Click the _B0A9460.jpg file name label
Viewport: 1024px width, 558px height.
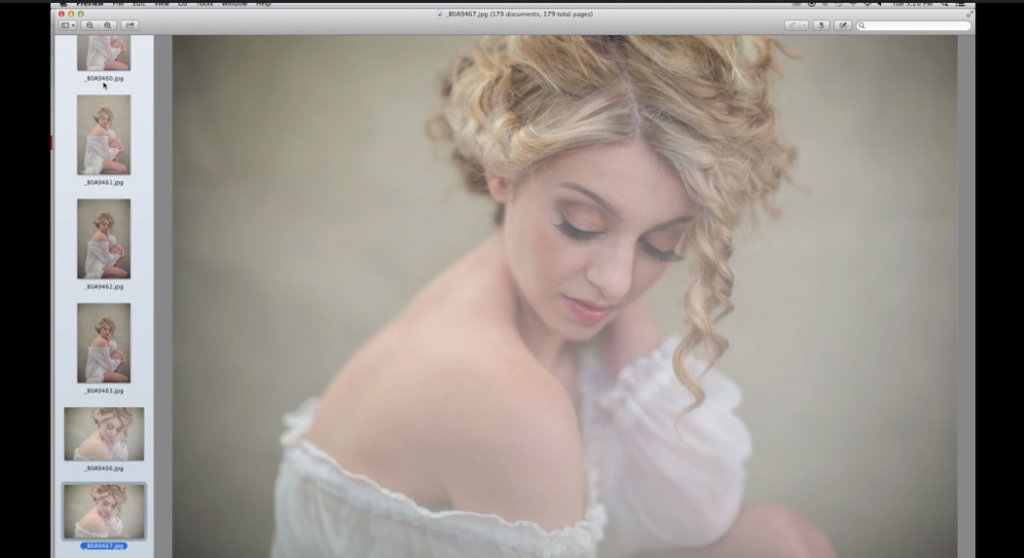[x=104, y=78]
